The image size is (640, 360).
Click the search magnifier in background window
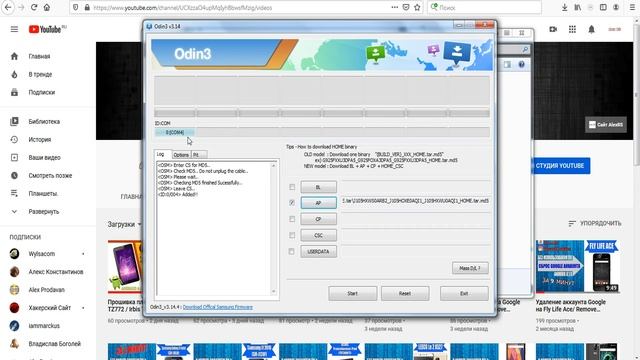[525, 49]
